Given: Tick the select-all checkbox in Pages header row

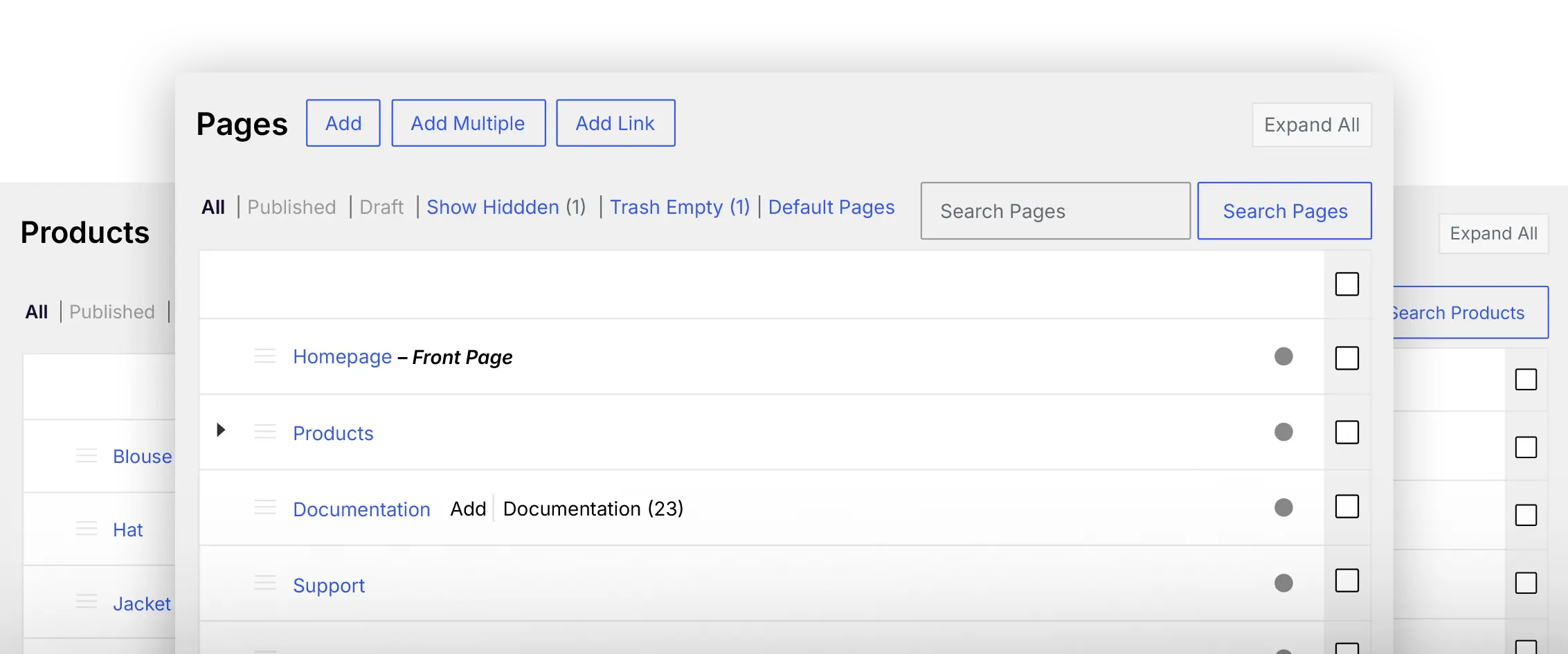Looking at the screenshot, I should coord(1347,284).
